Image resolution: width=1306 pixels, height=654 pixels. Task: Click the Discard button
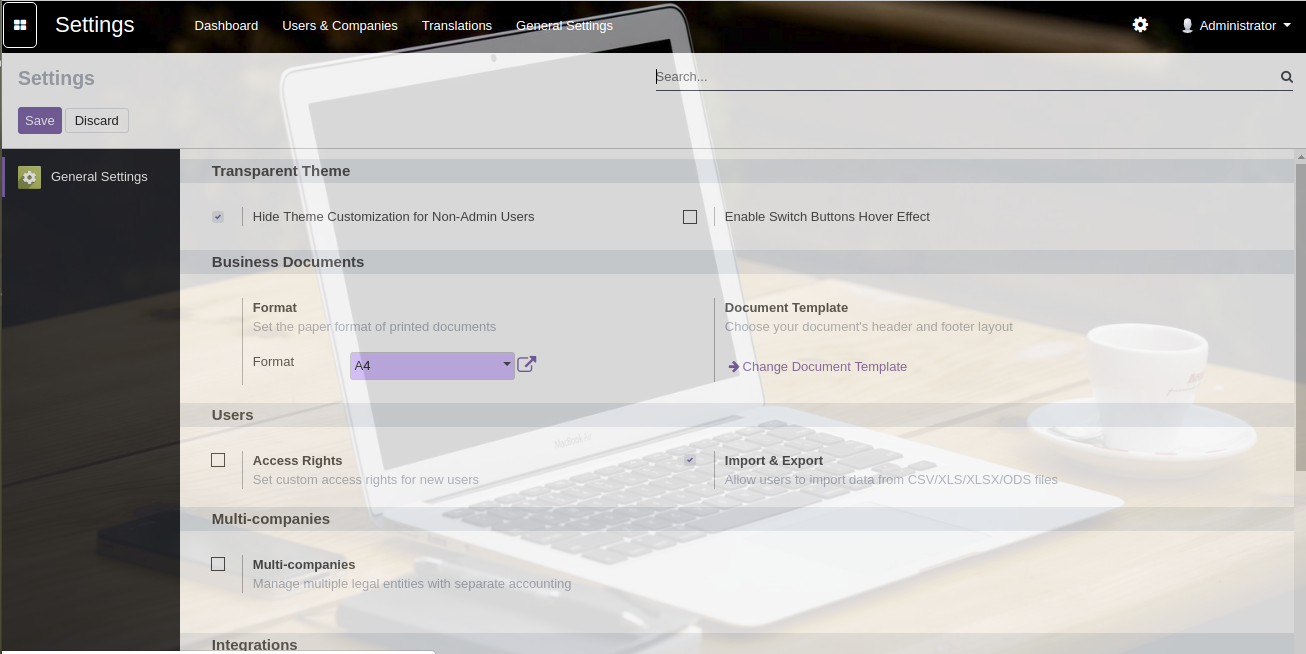point(97,120)
